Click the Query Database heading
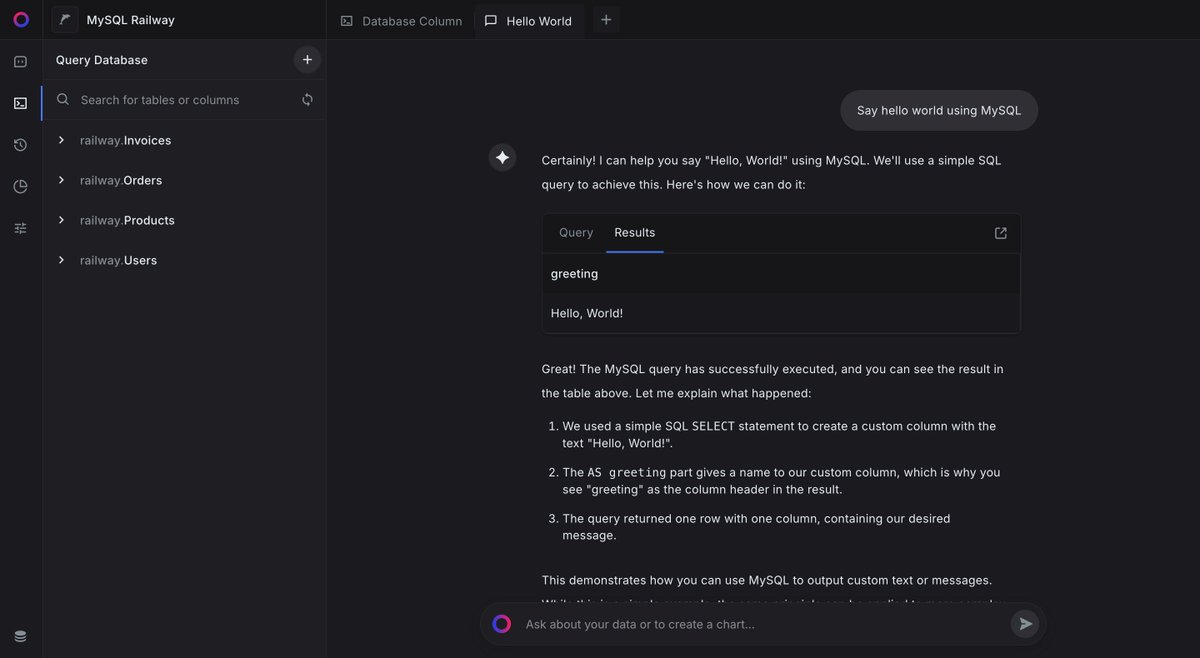Viewport: 1200px width, 658px height. pyautogui.click(x=102, y=60)
